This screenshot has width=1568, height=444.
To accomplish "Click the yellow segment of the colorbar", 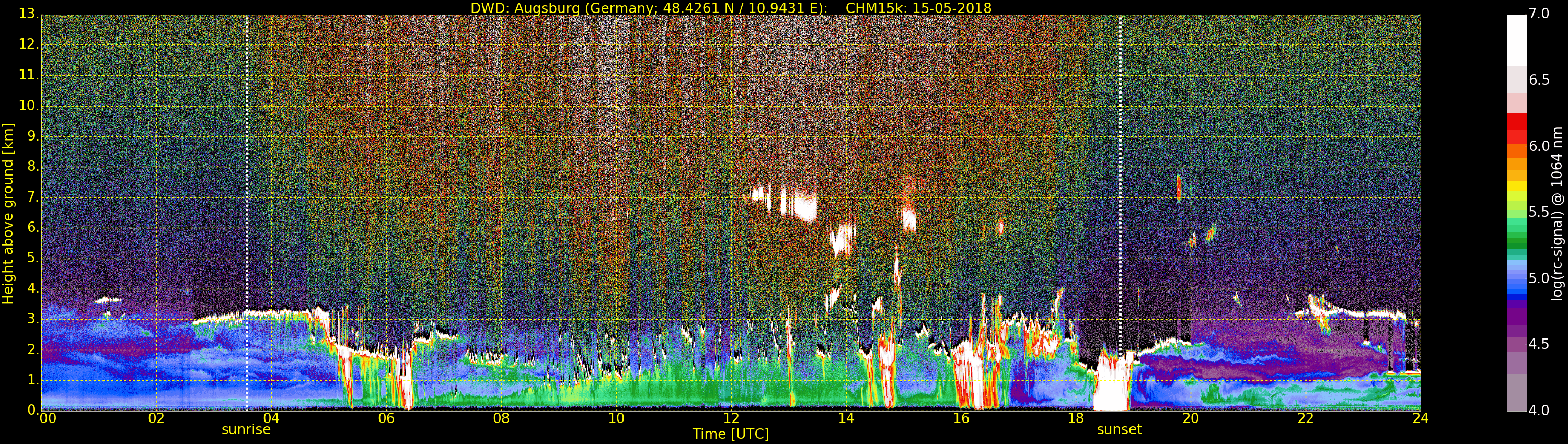I will [x=1516, y=186].
